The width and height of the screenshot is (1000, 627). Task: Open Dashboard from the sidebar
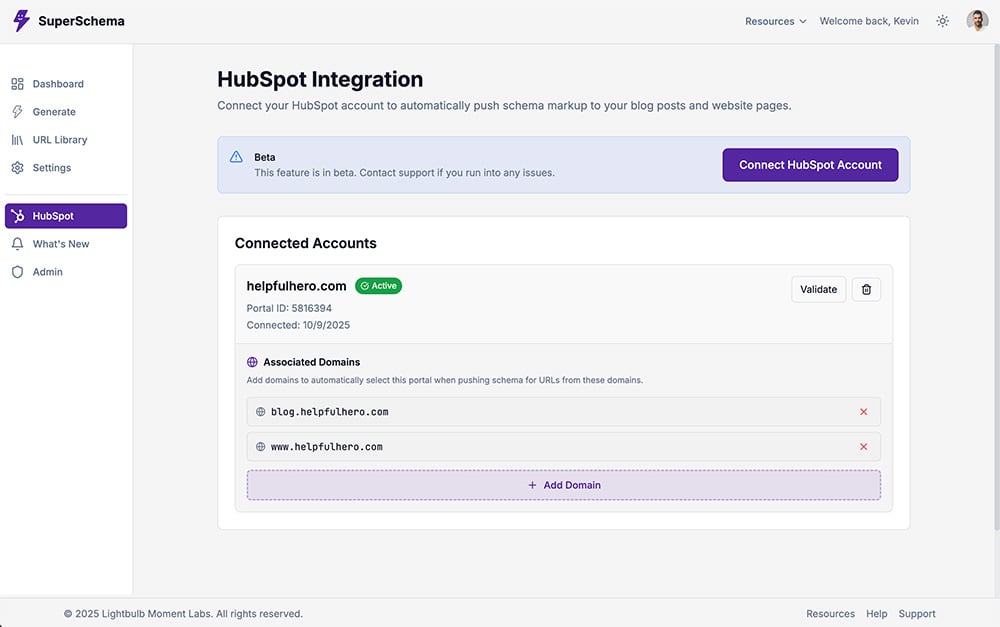pos(57,84)
